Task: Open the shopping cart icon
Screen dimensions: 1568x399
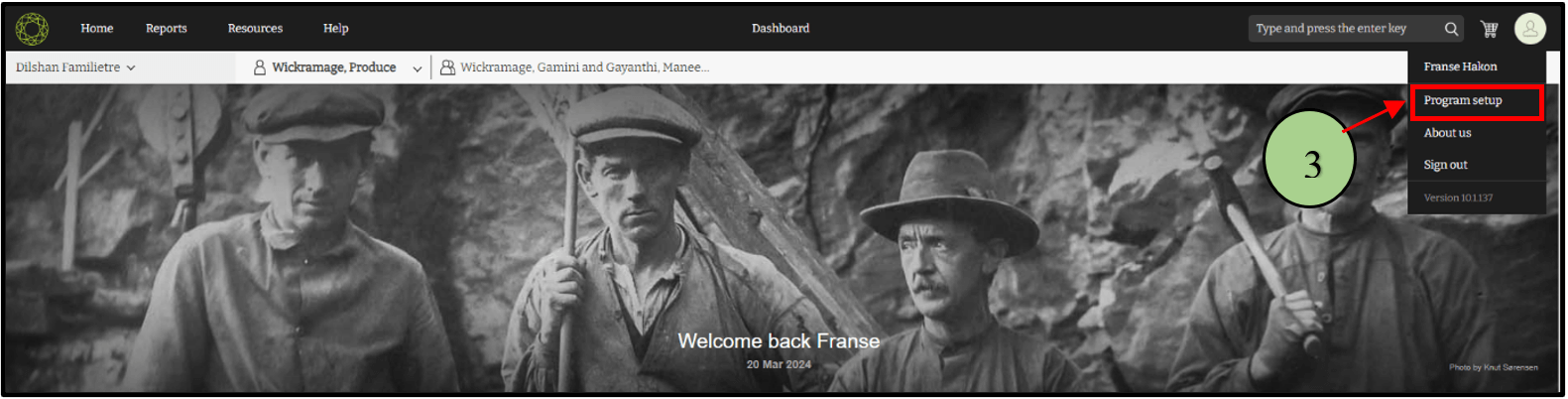Action: (x=1489, y=29)
